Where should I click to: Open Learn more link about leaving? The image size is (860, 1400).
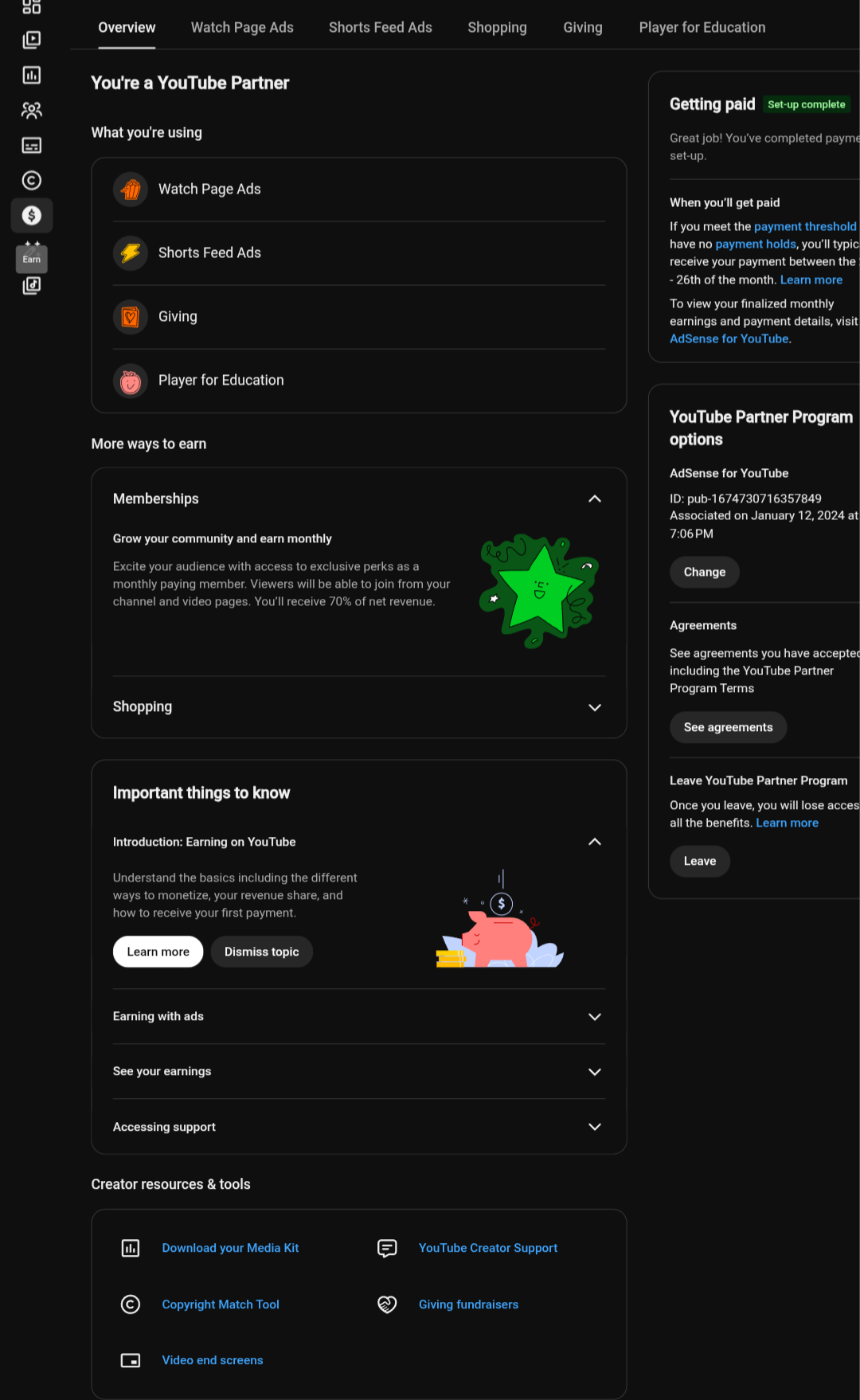(787, 823)
